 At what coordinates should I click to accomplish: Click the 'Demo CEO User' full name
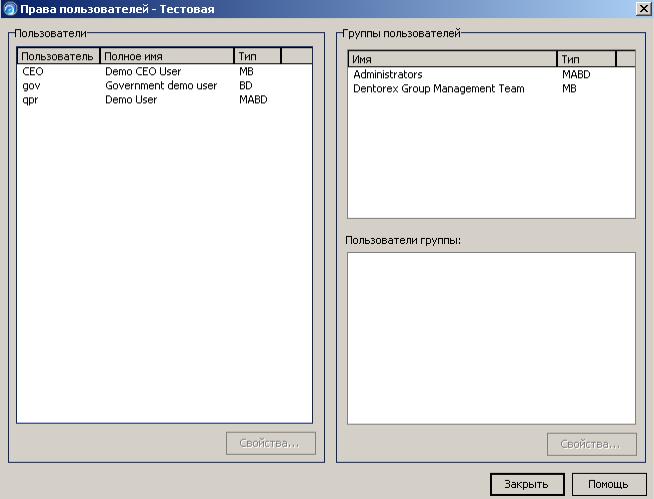[143, 71]
